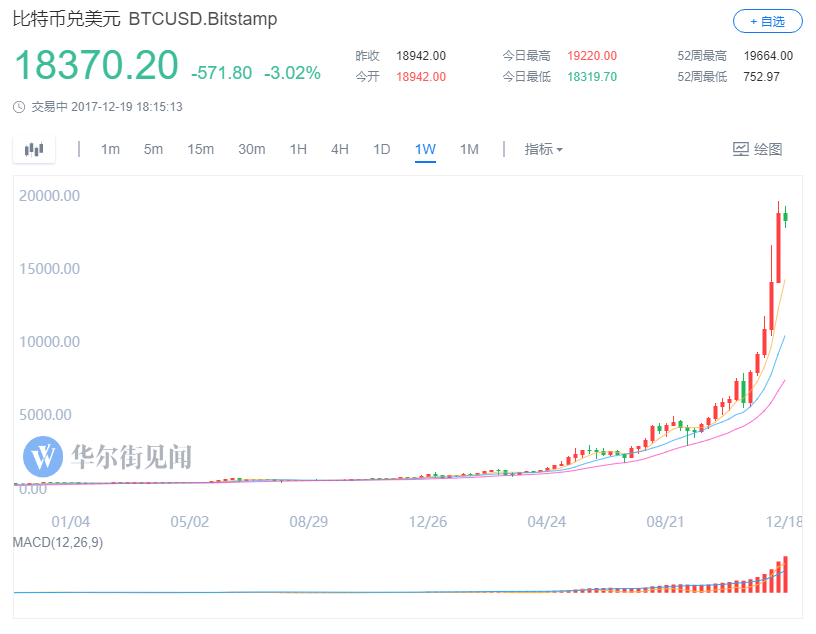Image resolution: width=816 pixels, height=634 pixels.
Task: Click the candlestick chart type icon
Action: pos(35,150)
